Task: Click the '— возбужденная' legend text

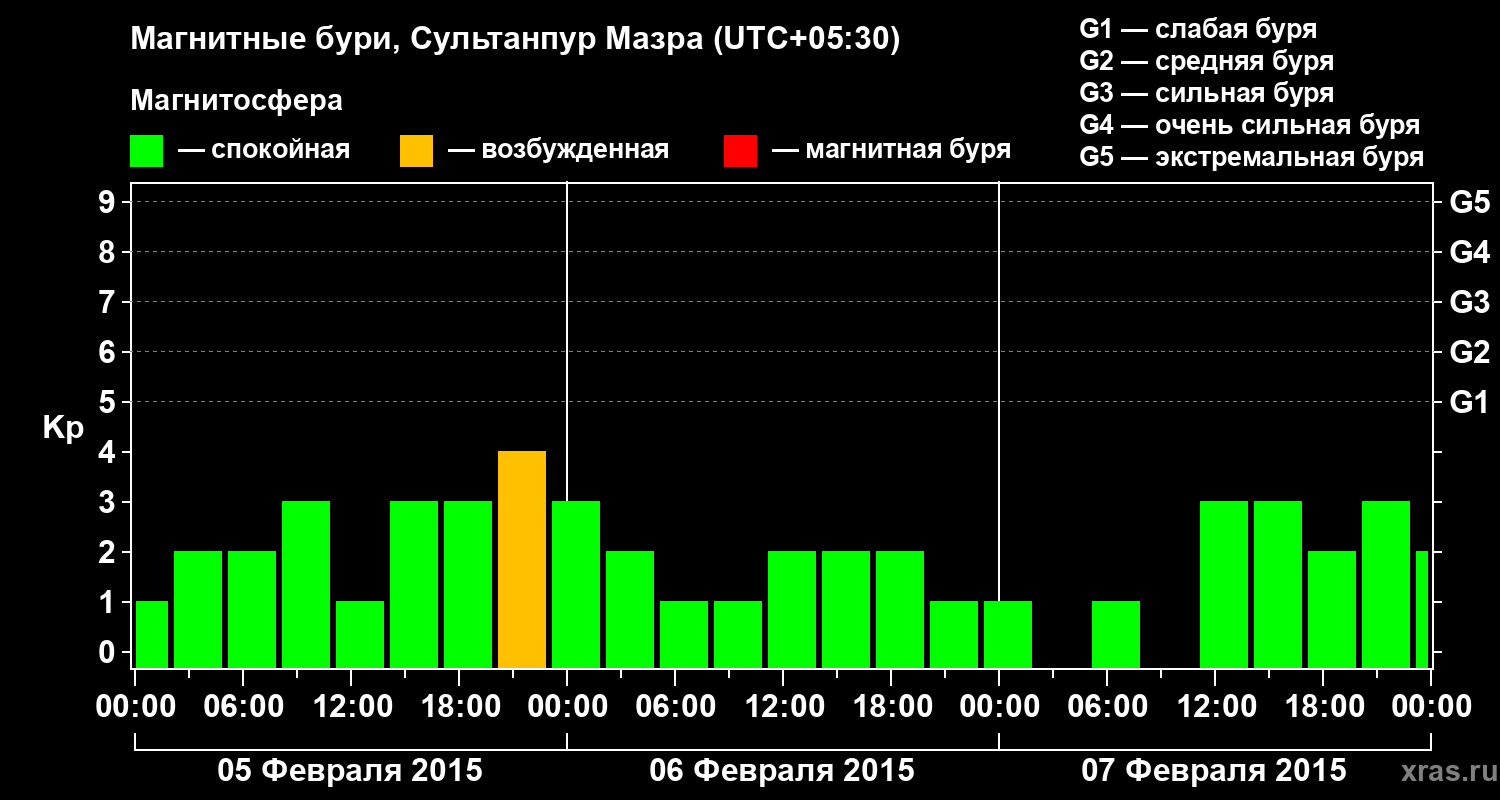Action: coord(558,151)
